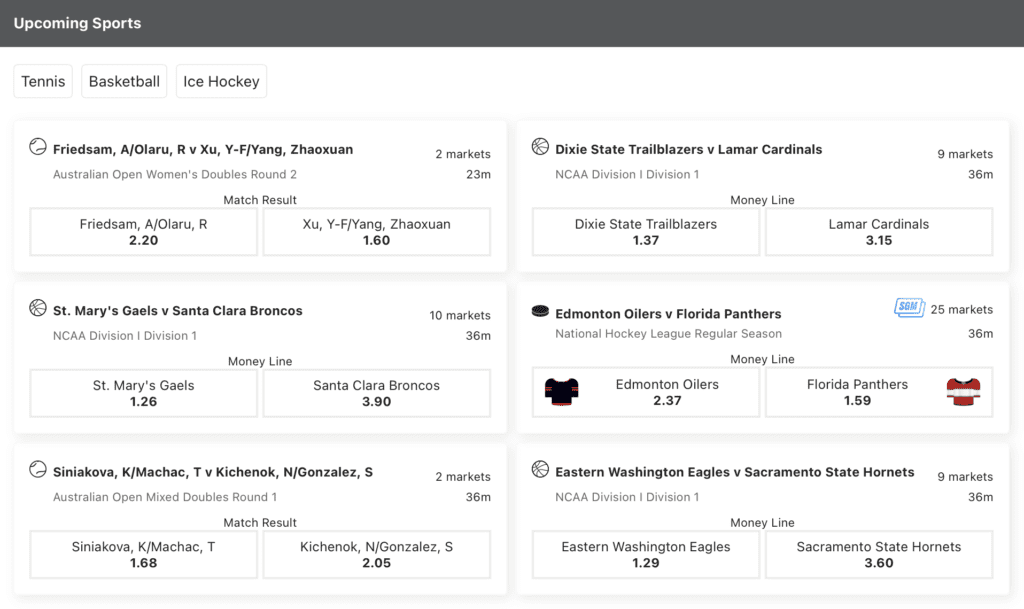Pick Lamar Cardinals at 3.15 odds
1024x609 pixels.
879,232
